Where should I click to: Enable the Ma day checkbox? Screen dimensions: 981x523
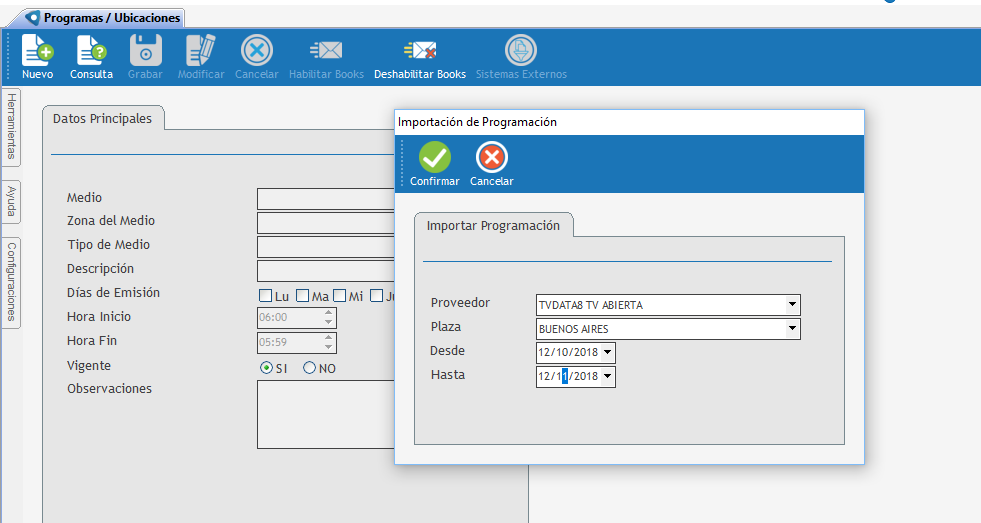coord(303,296)
